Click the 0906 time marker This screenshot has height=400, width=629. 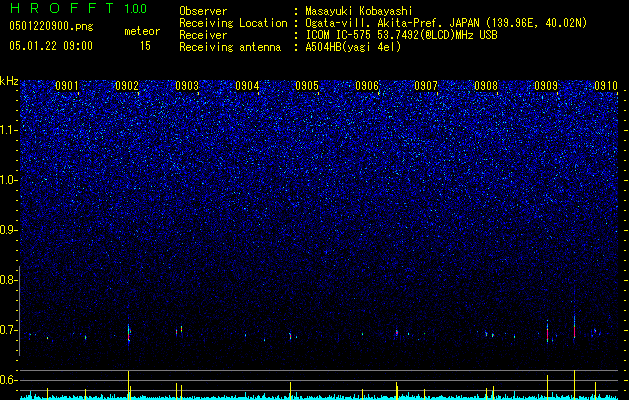click(367, 86)
